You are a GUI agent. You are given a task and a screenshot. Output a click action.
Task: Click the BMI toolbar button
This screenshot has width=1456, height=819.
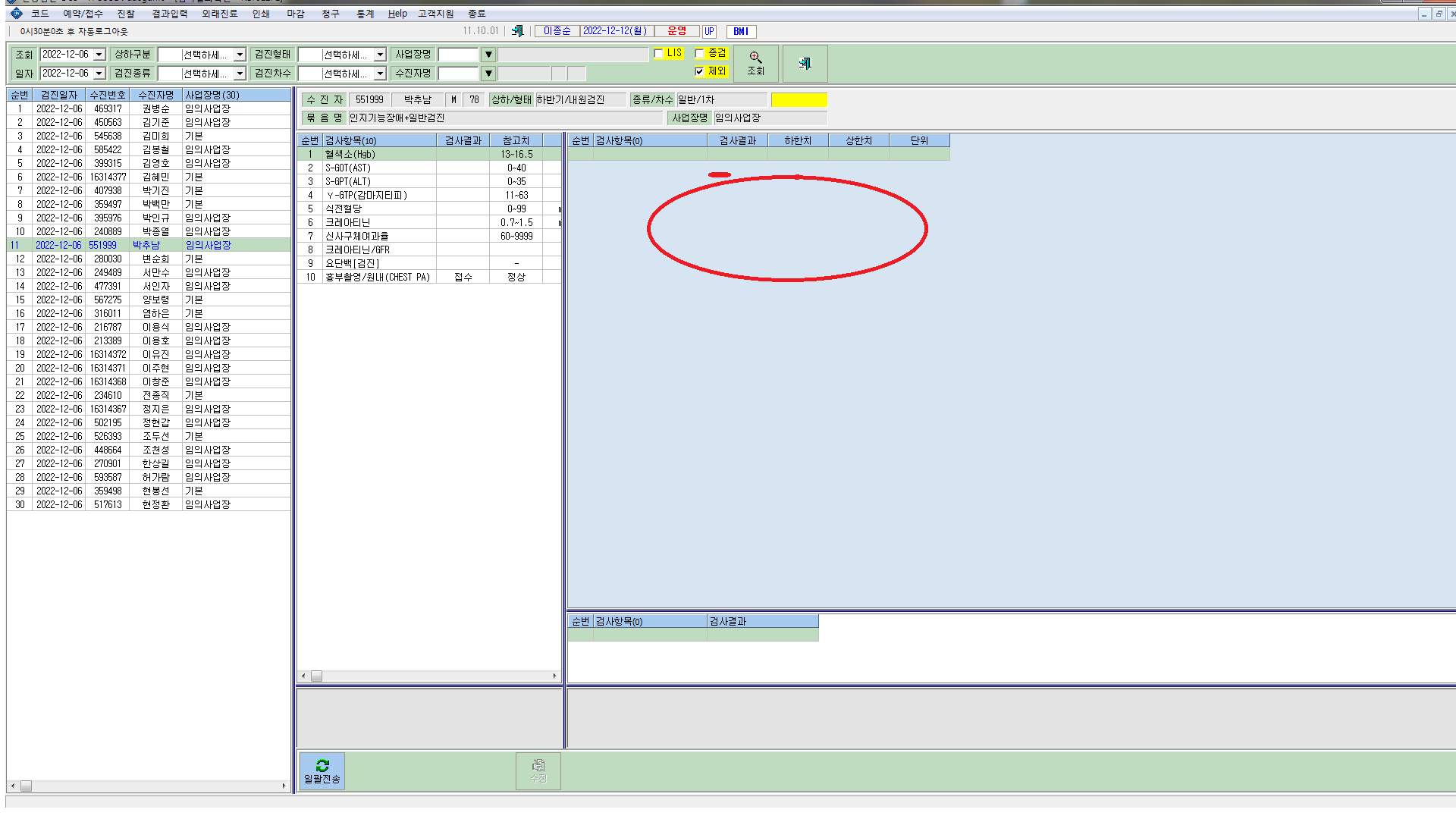(741, 31)
